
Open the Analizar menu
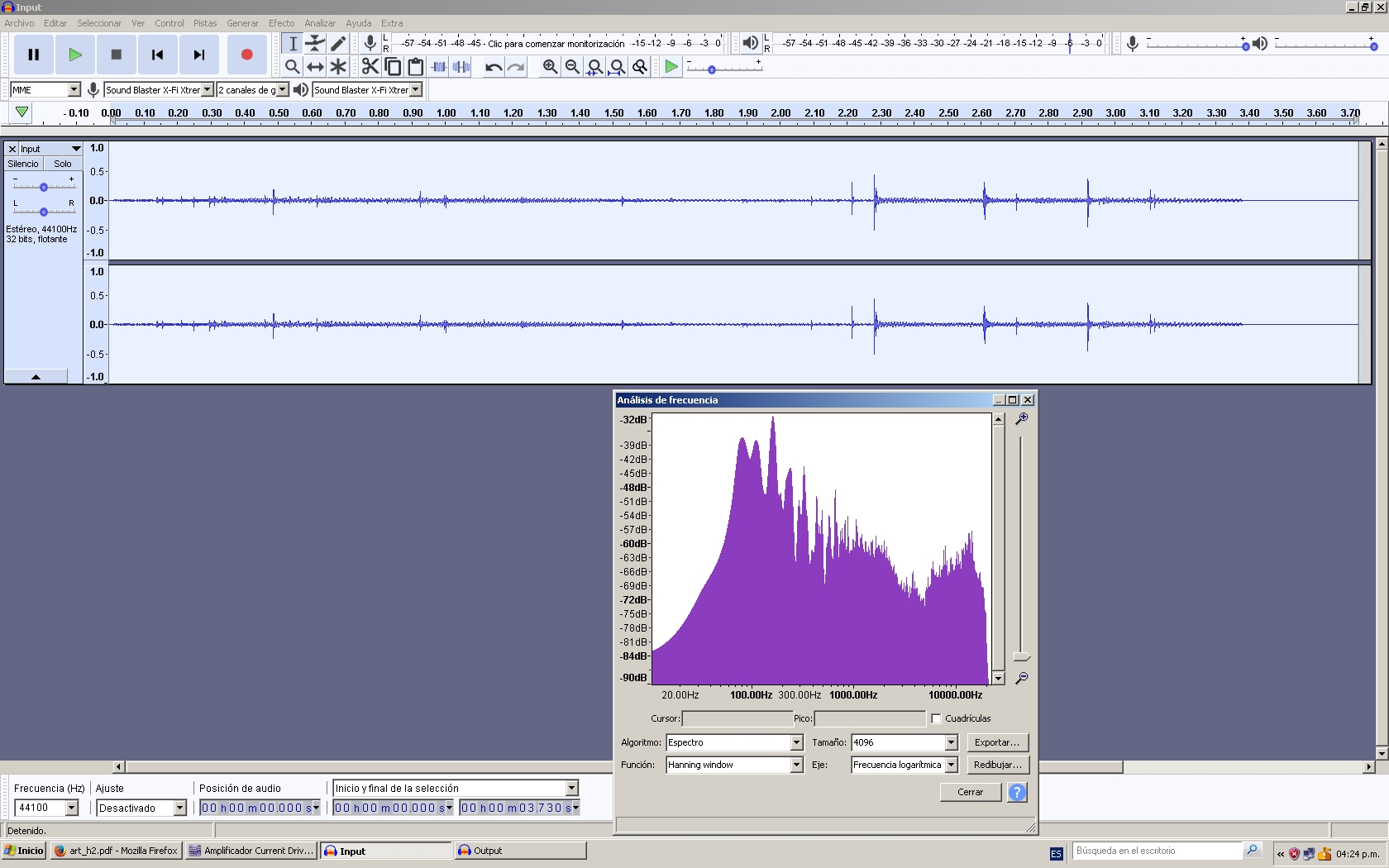[x=320, y=23]
